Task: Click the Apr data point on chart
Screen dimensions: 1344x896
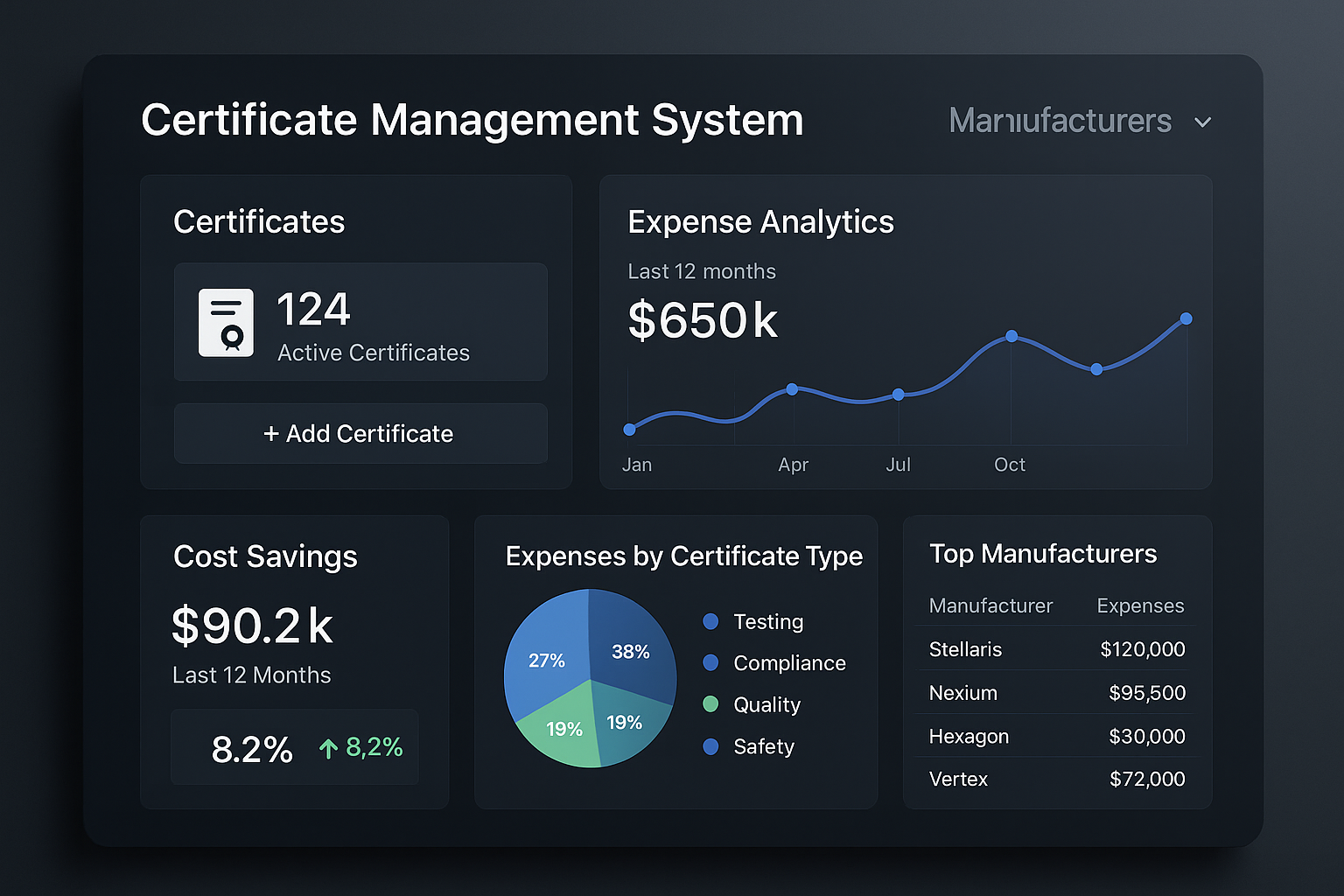Action: pos(792,389)
